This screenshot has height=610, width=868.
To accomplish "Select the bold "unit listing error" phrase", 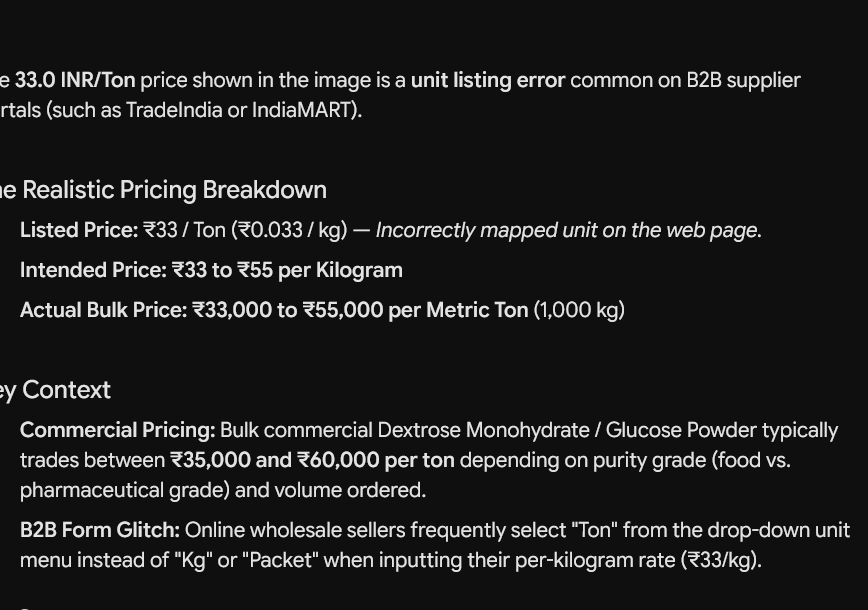I will 488,81.
